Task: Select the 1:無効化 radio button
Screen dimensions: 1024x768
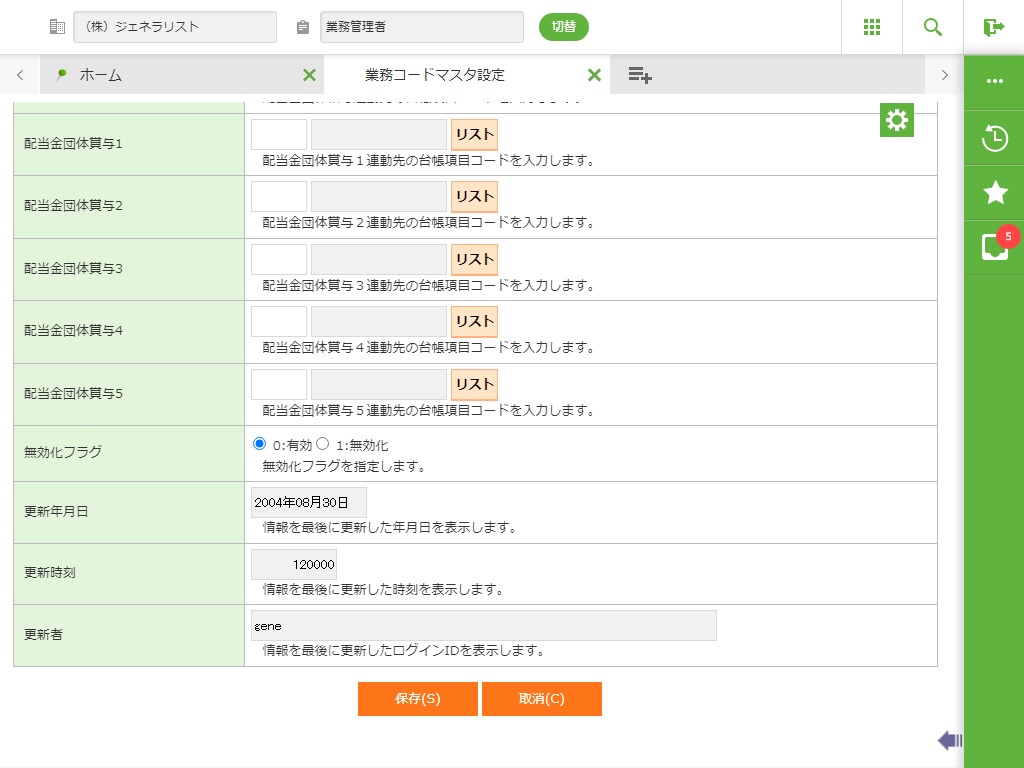Action: click(x=323, y=444)
